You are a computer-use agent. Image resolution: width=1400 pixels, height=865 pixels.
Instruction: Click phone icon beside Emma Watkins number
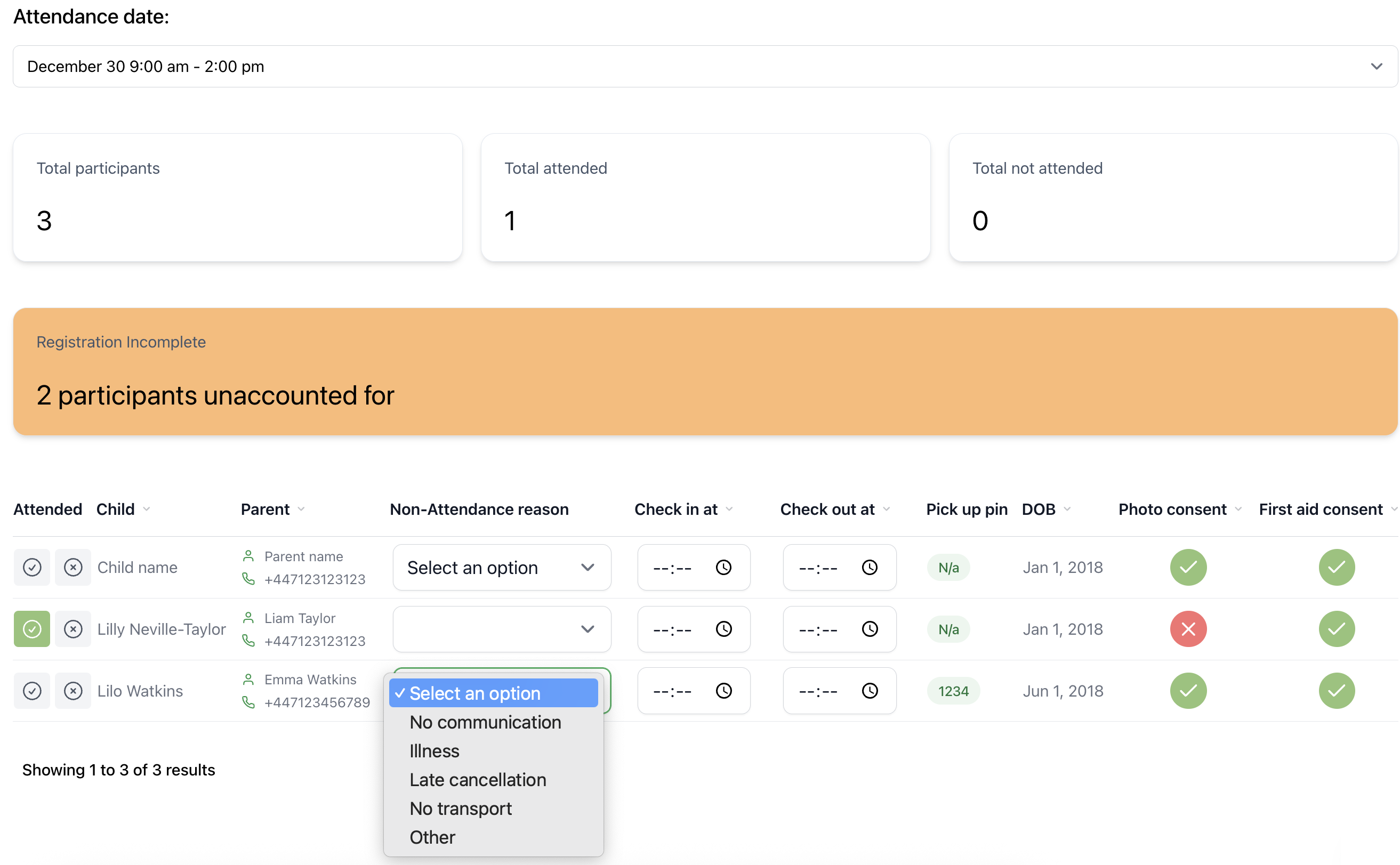248,702
